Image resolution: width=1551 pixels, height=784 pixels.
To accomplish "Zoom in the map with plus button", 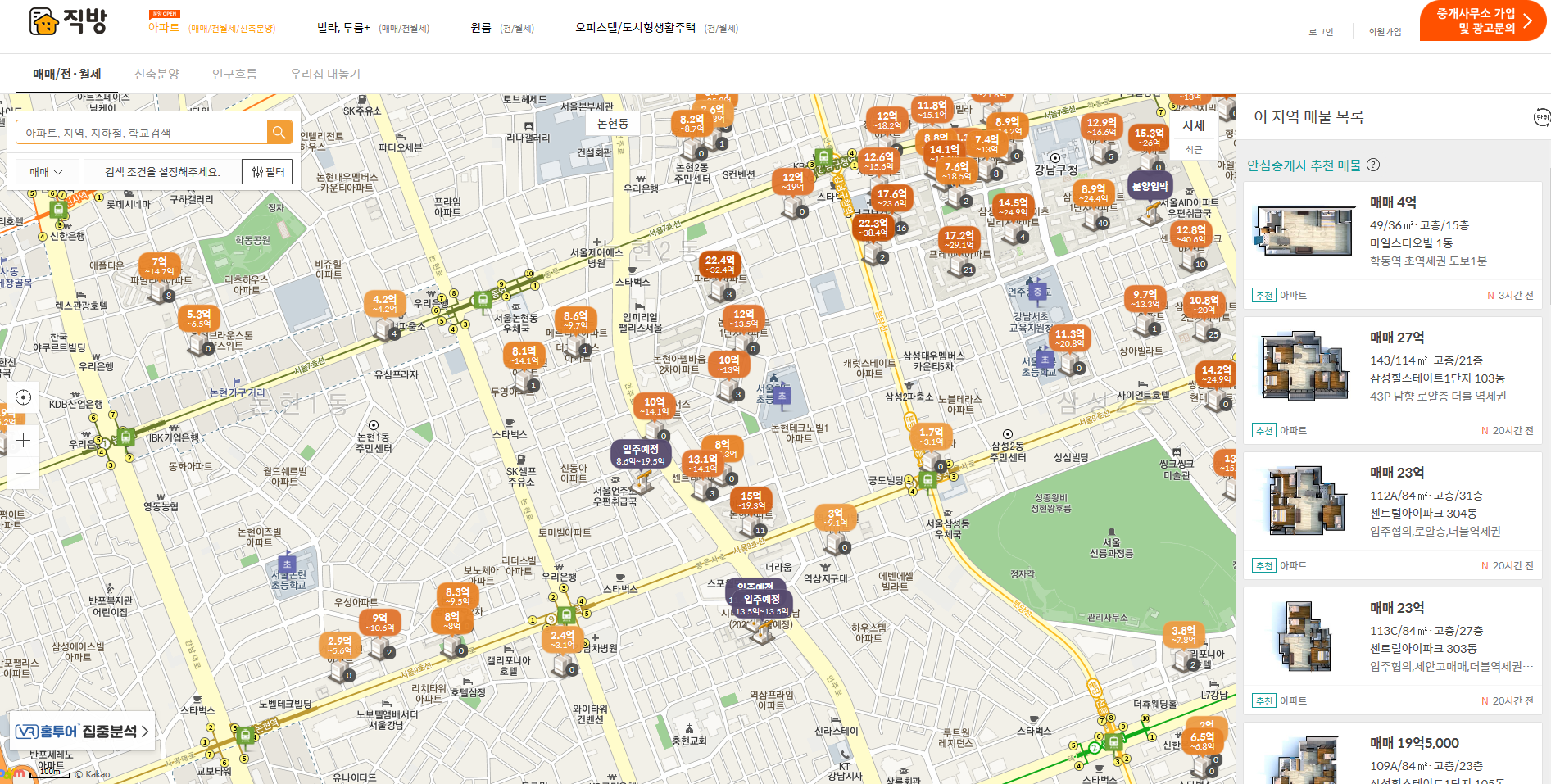I will (x=24, y=440).
